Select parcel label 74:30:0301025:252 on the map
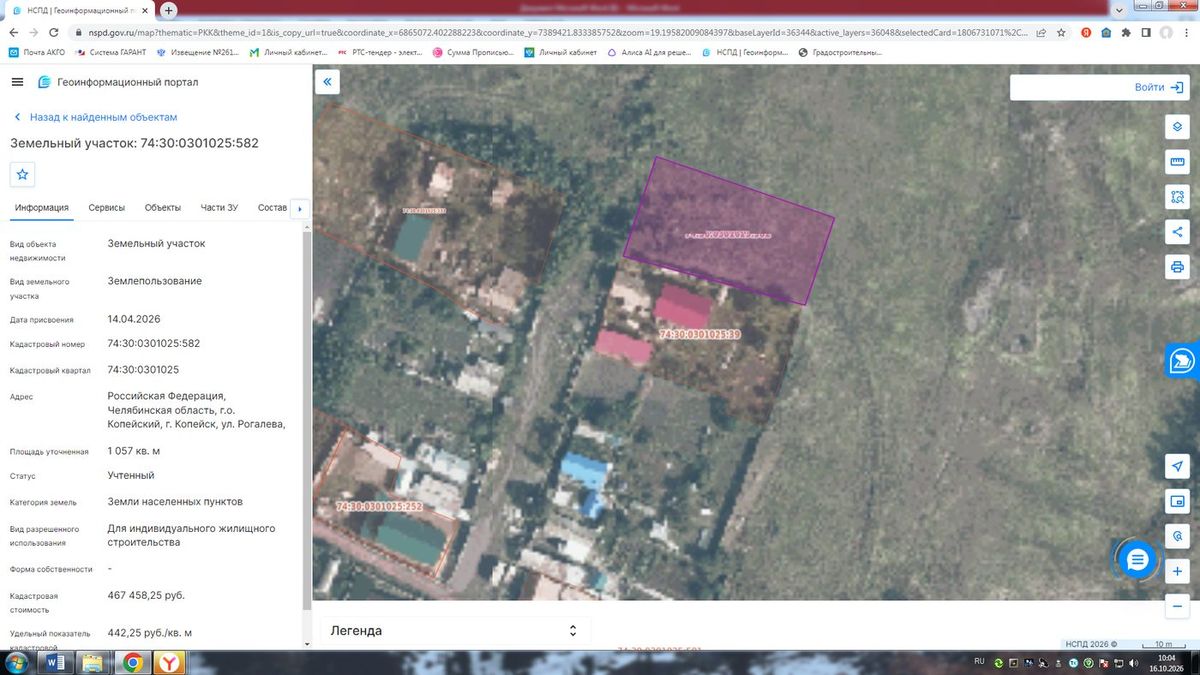The width and height of the screenshot is (1200, 675). (x=379, y=507)
